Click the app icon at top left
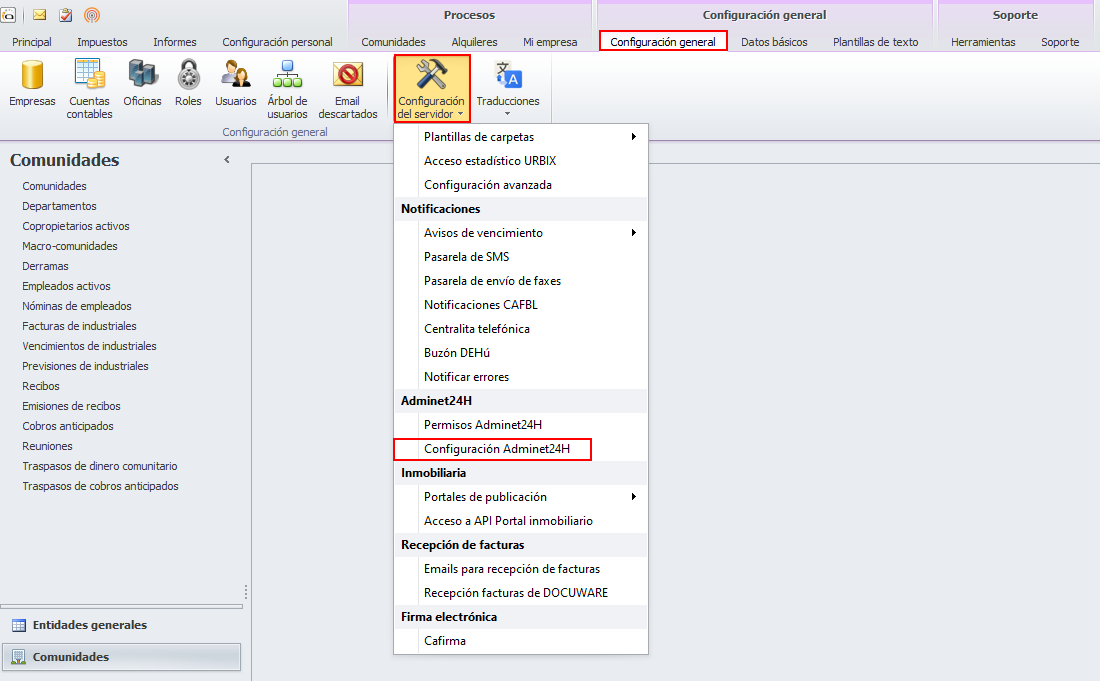Viewport: 1100px width, 681px height. [x=8, y=14]
